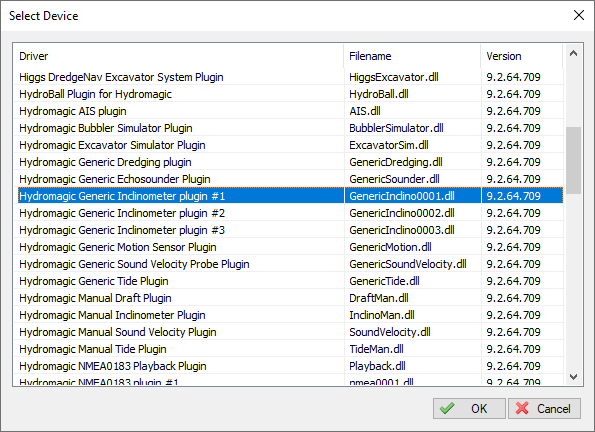Click filename GenericTide.dll
Screen dimensions: 595x432
[x=384, y=281]
